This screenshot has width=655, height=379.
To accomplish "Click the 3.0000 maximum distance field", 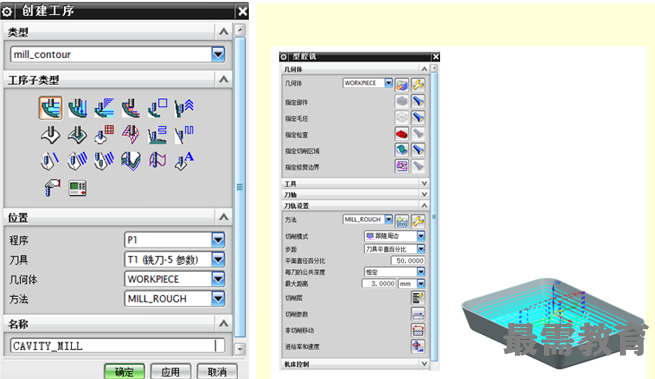I will [378, 283].
